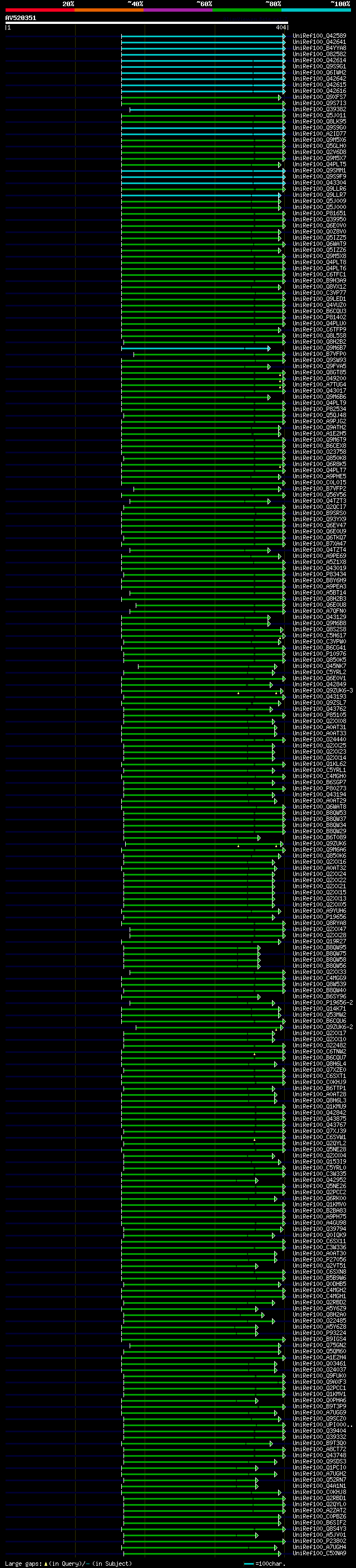The width and height of the screenshot is (356, 1568).
Task: Select the UniRef100_Q0PHA6 label
Action: 319,1400
